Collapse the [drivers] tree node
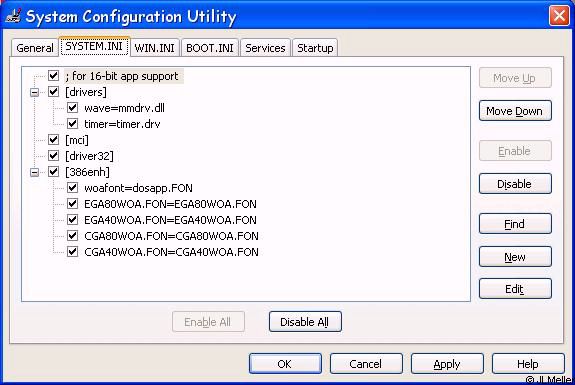The image size is (575, 385). pyautogui.click(x=34, y=92)
